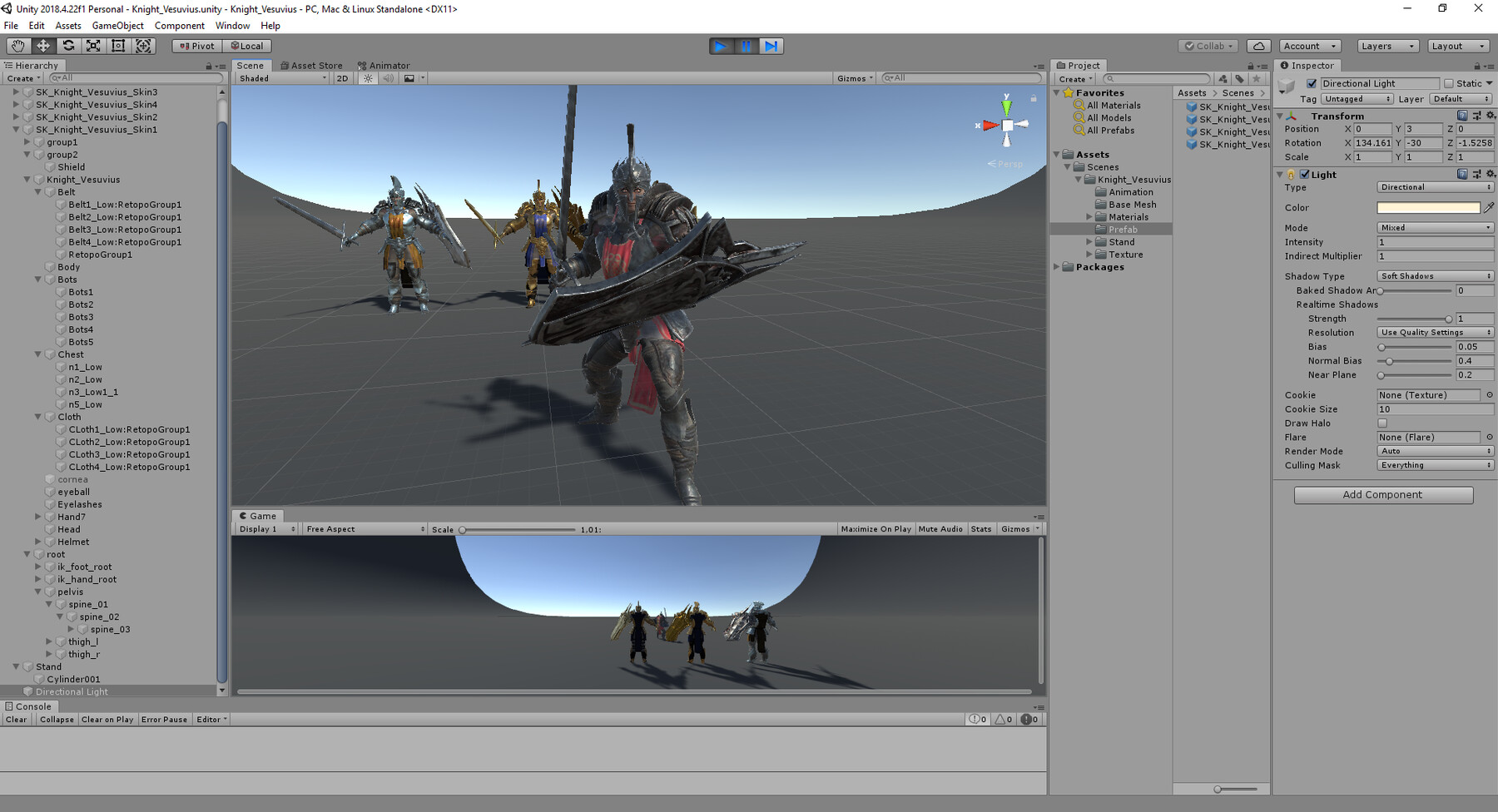Open Light component gear menu
1498x812 pixels.
pyautogui.click(x=1491, y=174)
